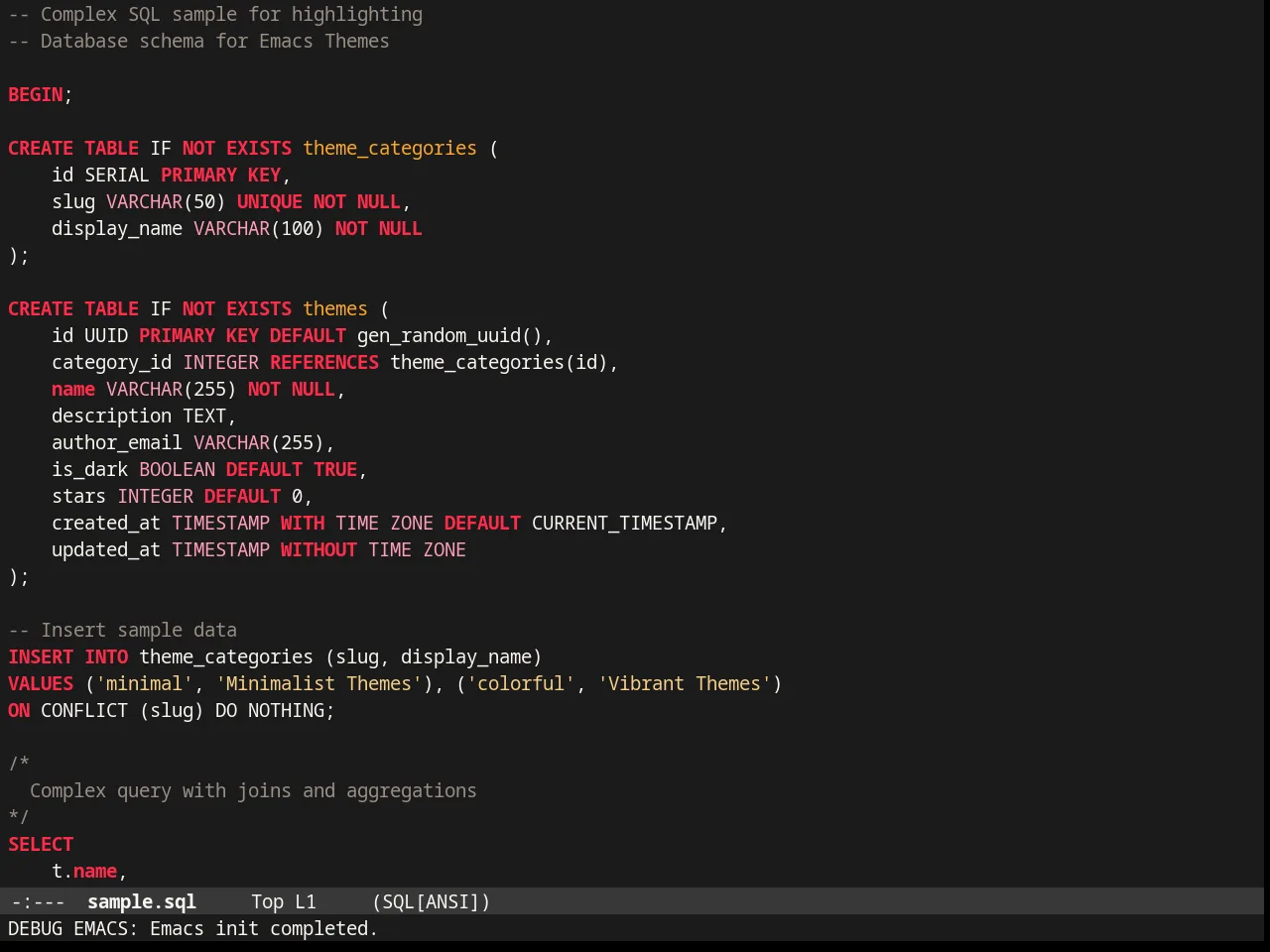Click the sample.sql buffer name in mode line
This screenshot has width=1270, height=952.
click(142, 901)
